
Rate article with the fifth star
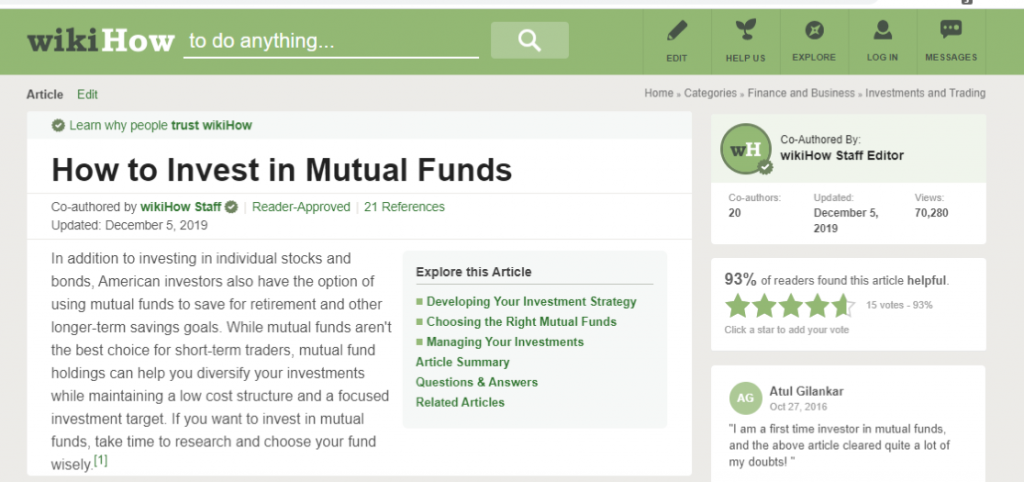tap(843, 306)
